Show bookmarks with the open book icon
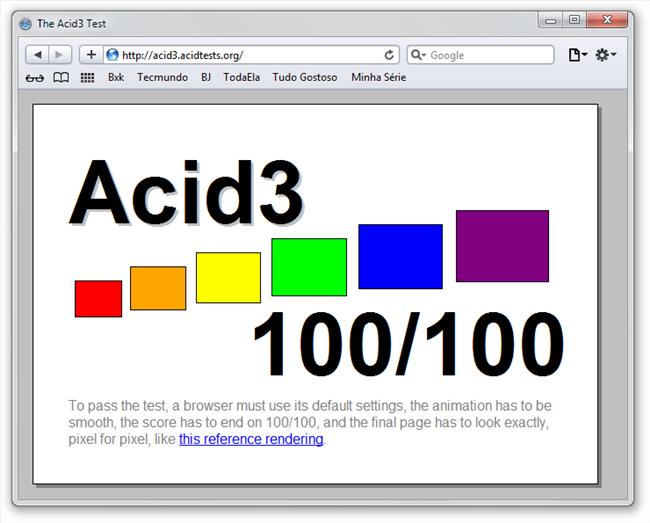This screenshot has height=523, width=650. [61, 77]
